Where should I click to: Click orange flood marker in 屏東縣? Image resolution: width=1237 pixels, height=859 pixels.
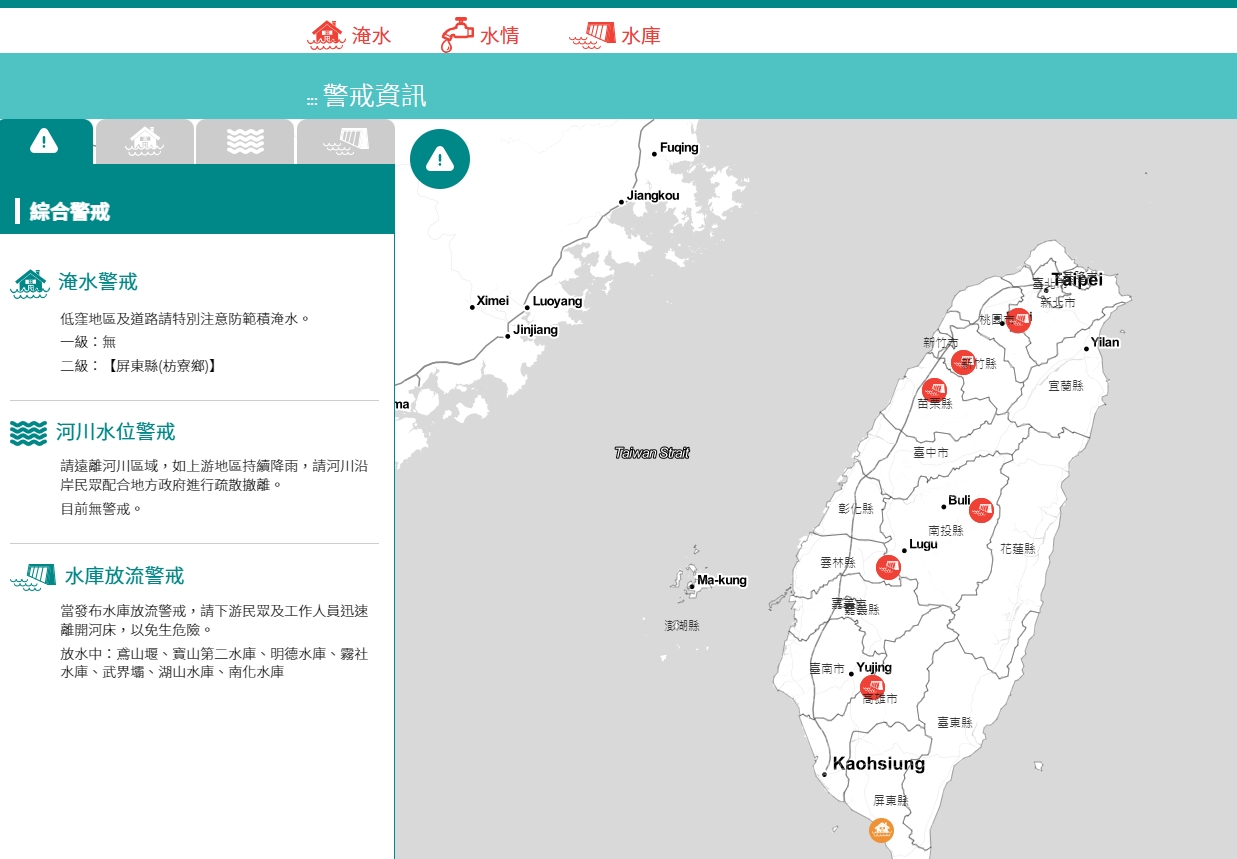881,830
